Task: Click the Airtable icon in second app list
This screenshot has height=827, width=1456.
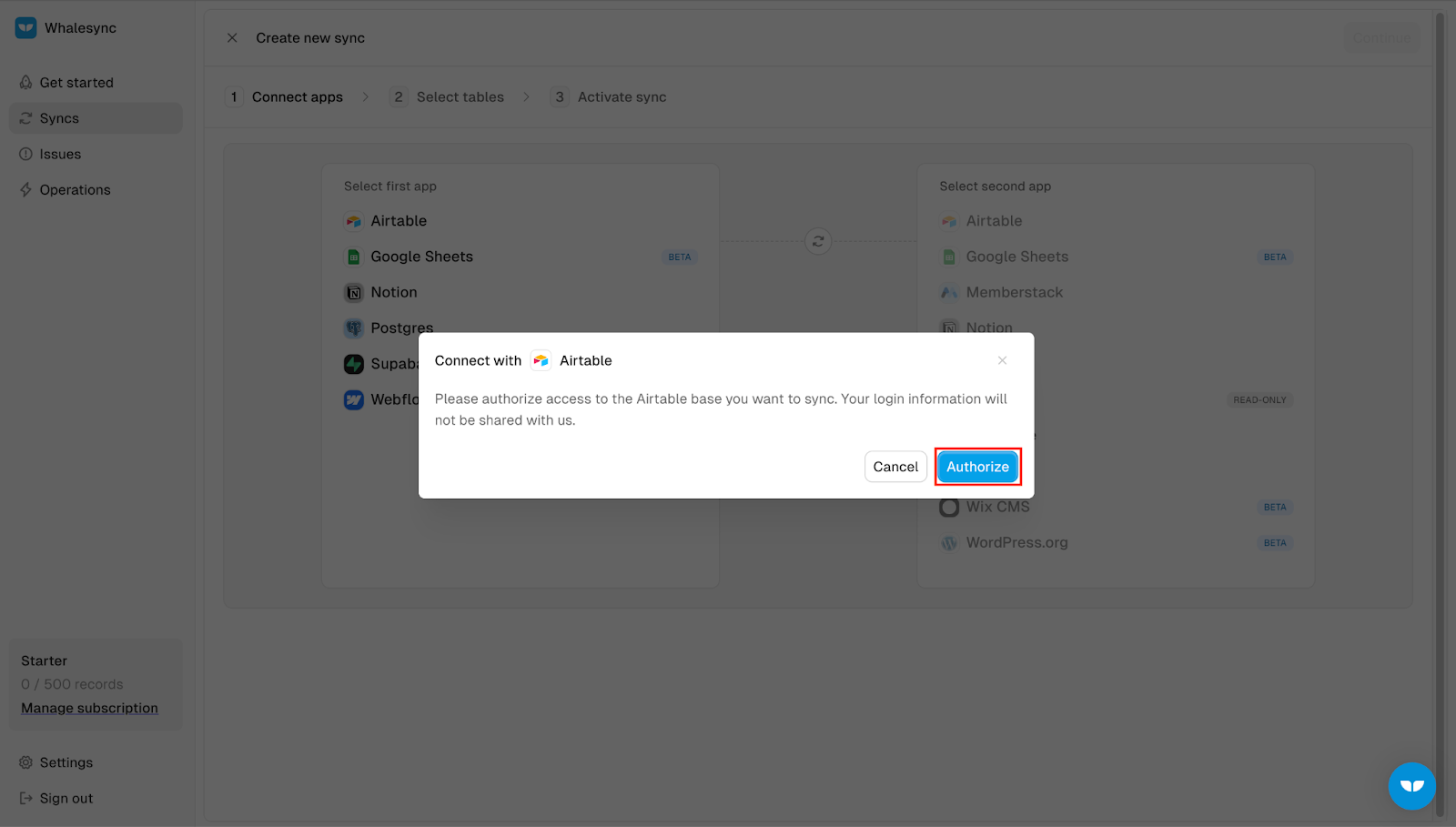Action: tap(949, 221)
